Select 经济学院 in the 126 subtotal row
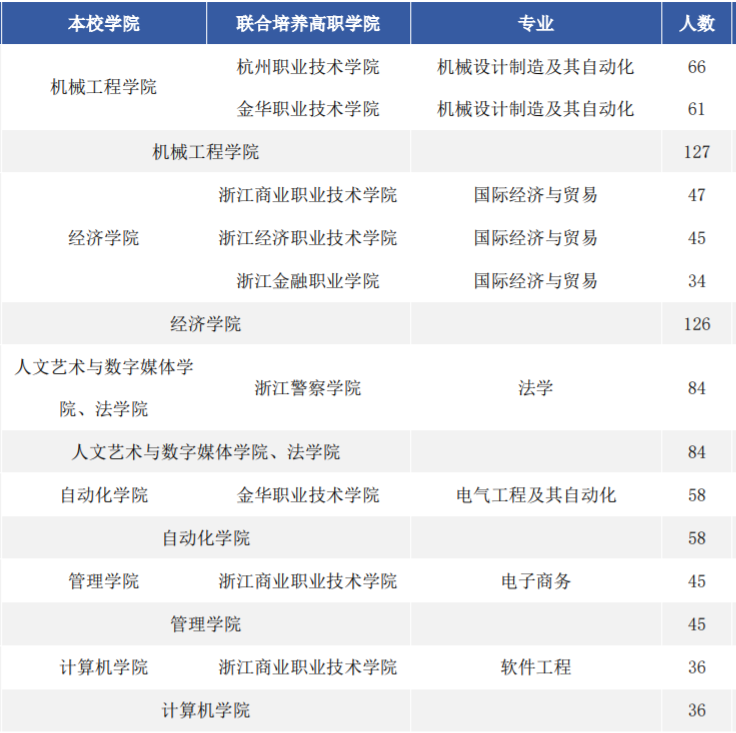Image resolution: width=736 pixels, height=733 pixels. pos(206,324)
